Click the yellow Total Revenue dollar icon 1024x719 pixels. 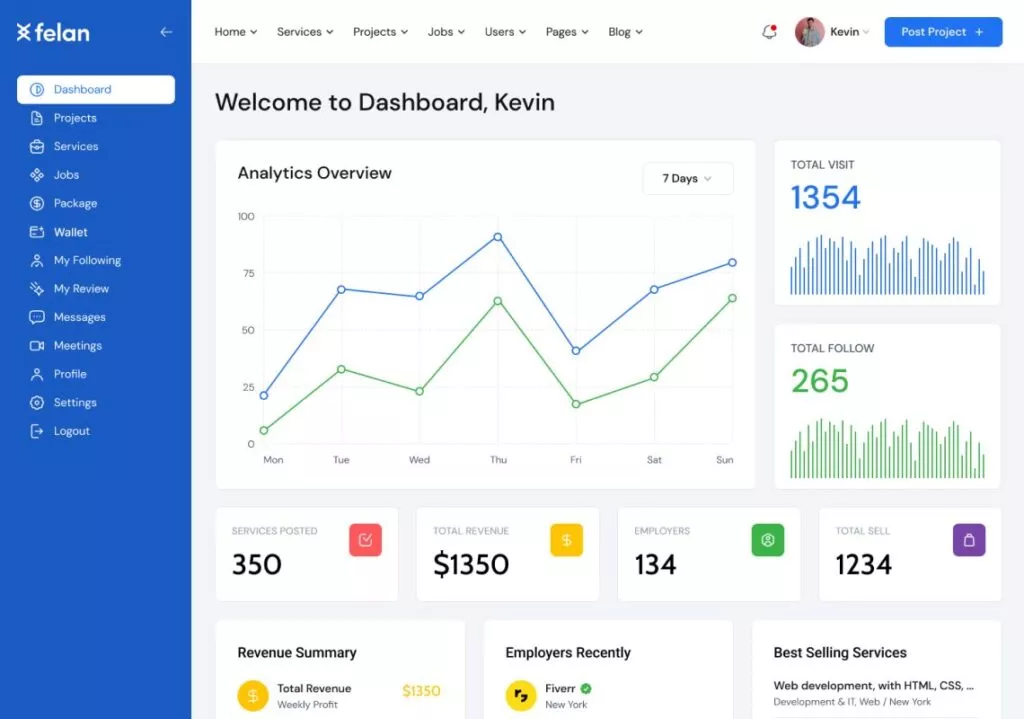coord(566,540)
